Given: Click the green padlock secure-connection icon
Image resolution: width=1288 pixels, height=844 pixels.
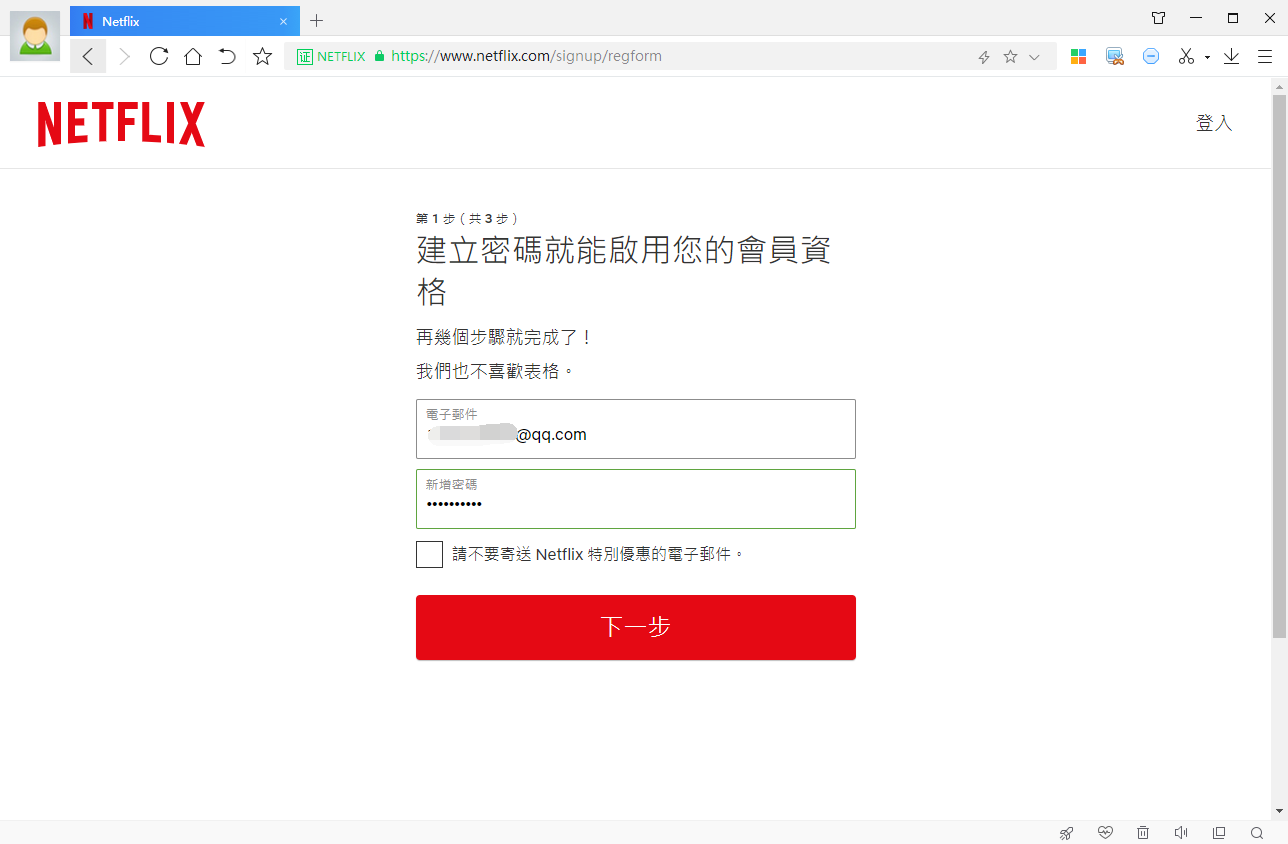Looking at the screenshot, I should coord(379,57).
